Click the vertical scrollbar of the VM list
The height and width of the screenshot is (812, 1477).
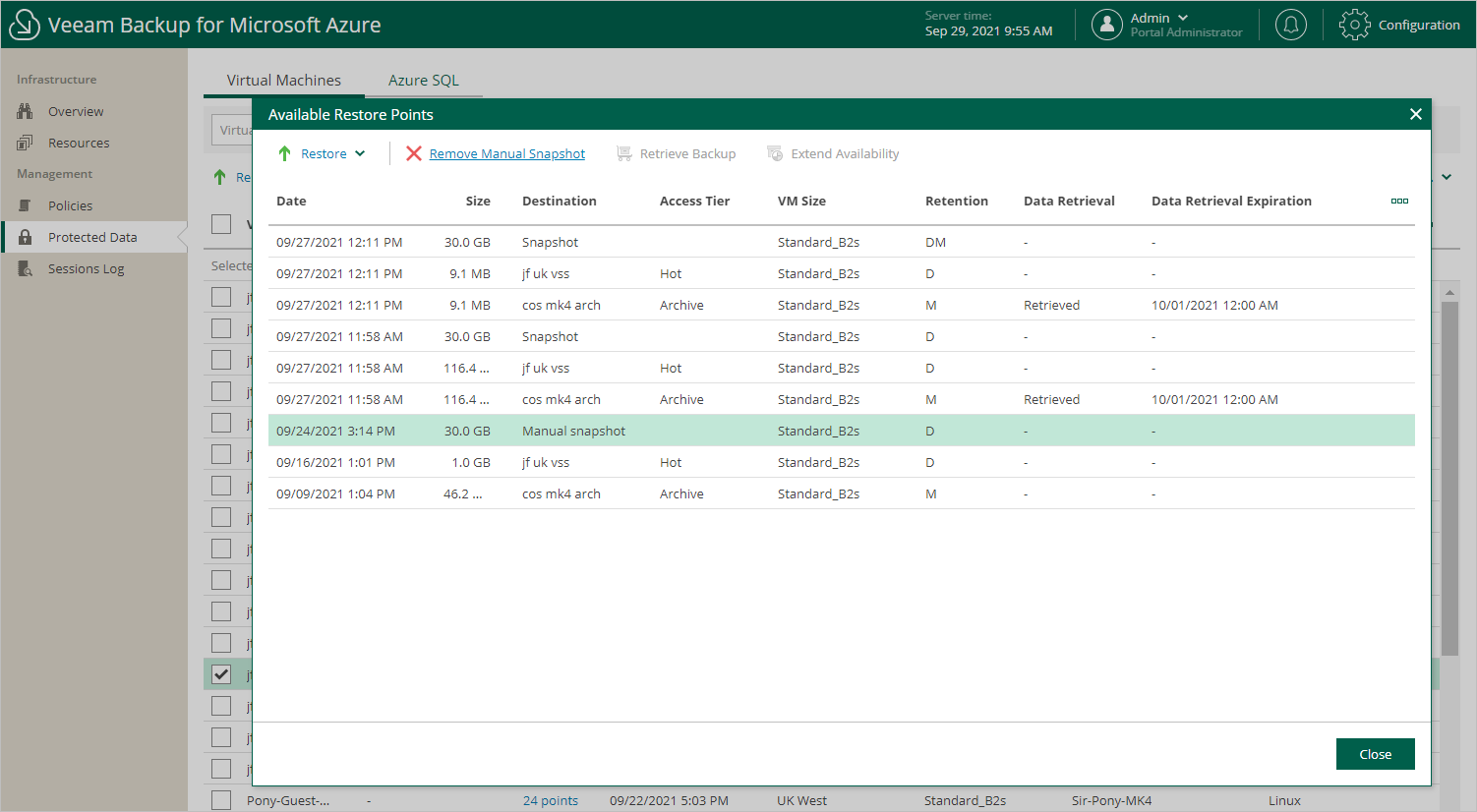coord(1449,478)
